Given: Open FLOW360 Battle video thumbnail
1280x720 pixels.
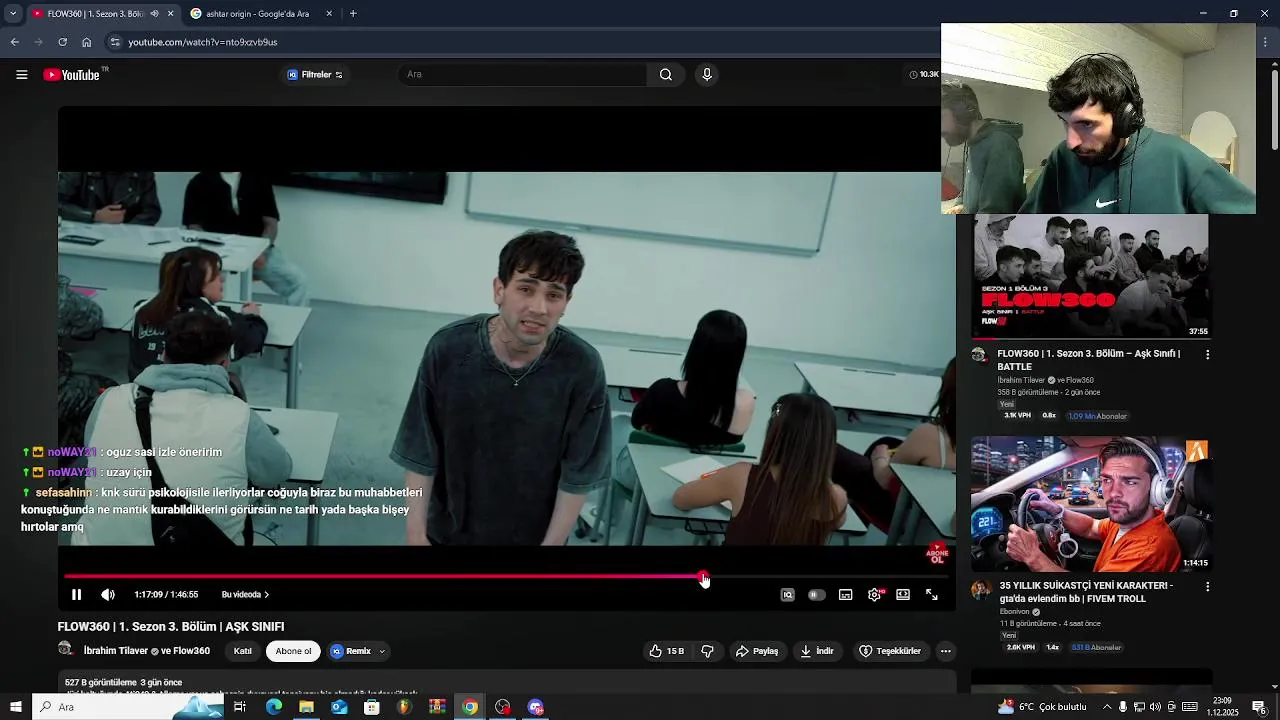Looking at the screenshot, I should (1091, 277).
